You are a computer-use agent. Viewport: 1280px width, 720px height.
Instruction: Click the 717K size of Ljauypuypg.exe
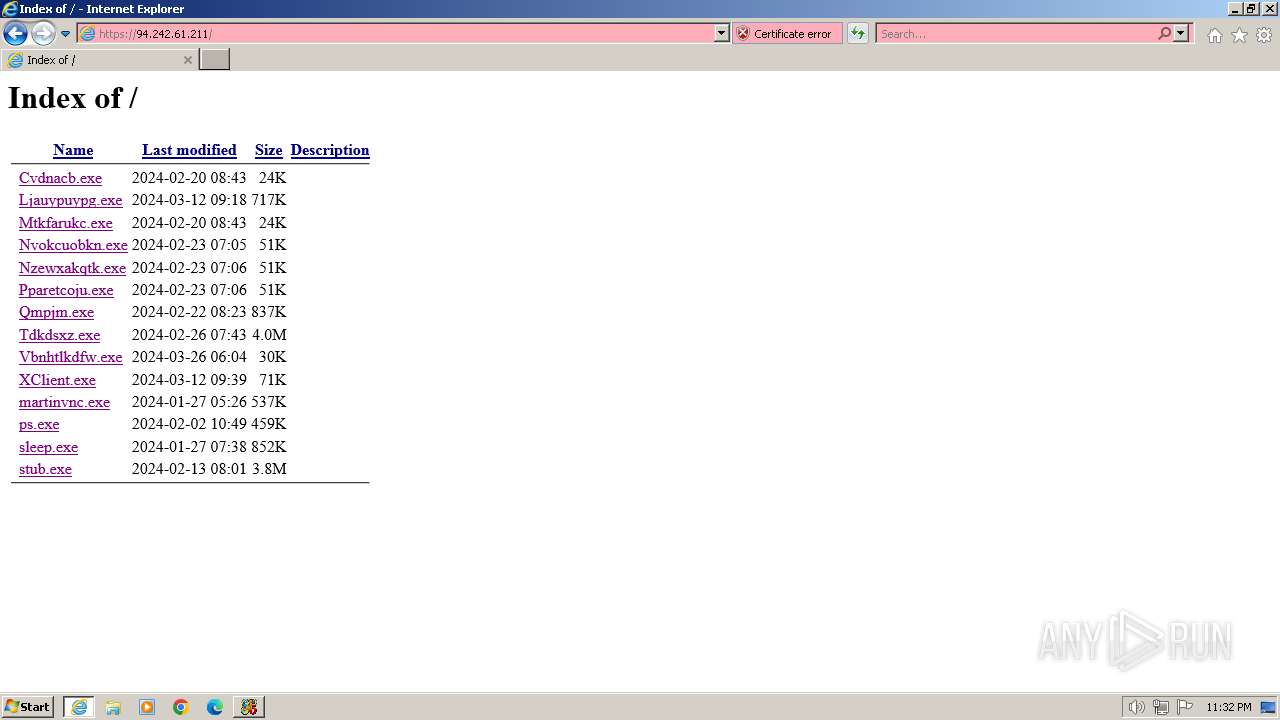[269, 200]
